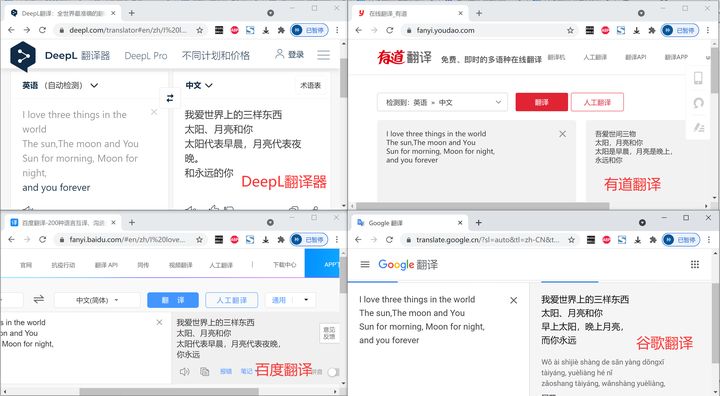720x396 pixels.
Task: Click the translate.google.cn address bar
Action: click(489, 239)
